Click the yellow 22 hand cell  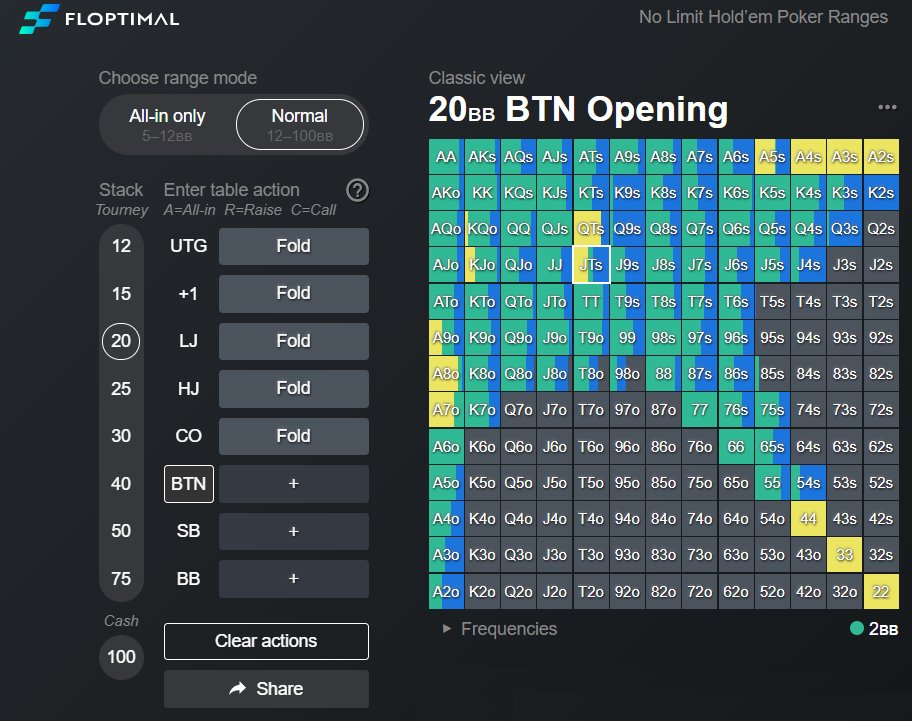(x=881, y=592)
